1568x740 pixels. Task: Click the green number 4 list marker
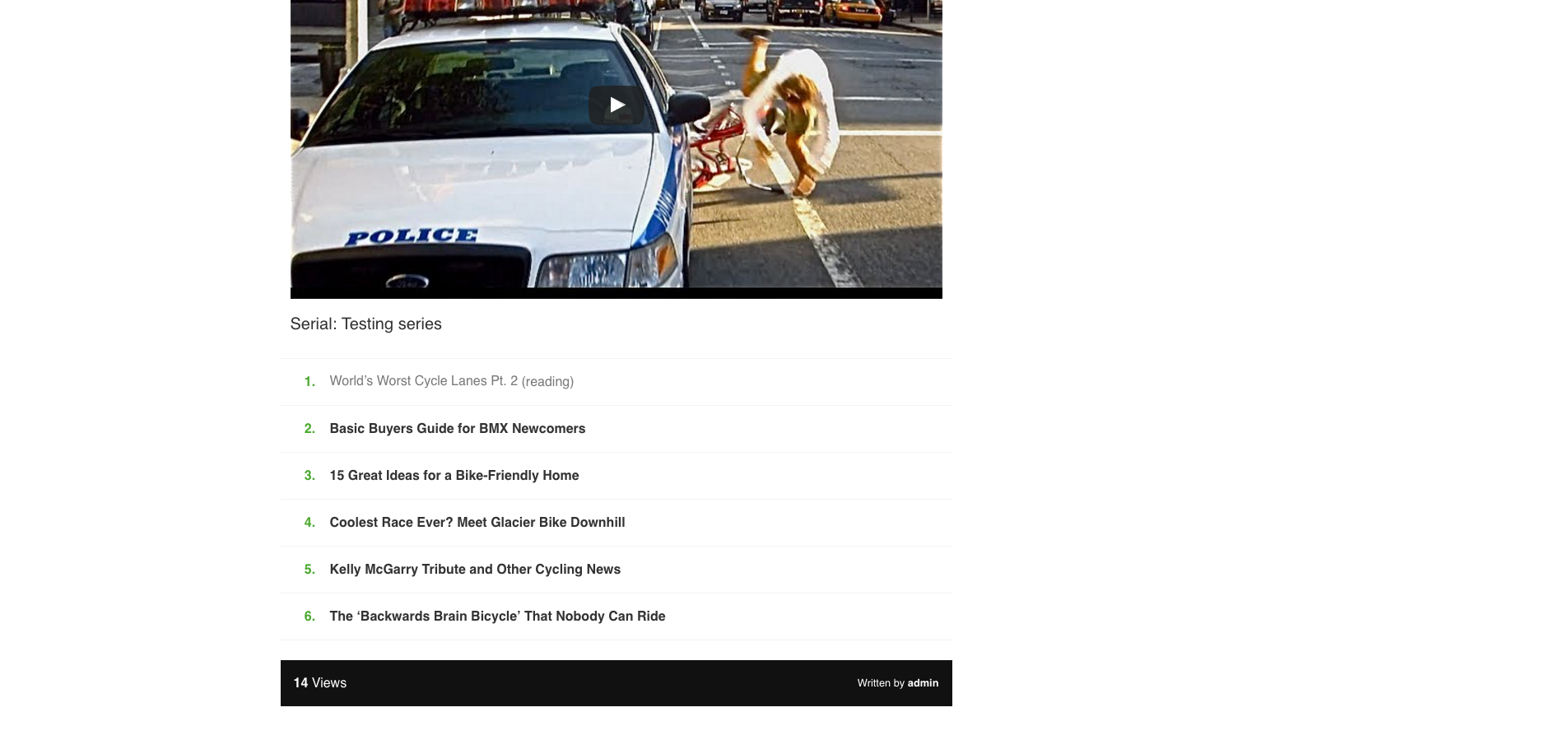point(309,523)
